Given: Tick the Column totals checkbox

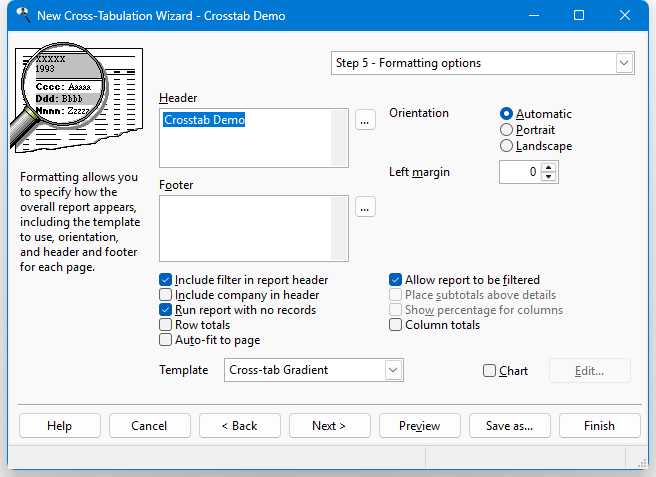Looking at the screenshot, I should pyautogui.click(x=396, y=325).
